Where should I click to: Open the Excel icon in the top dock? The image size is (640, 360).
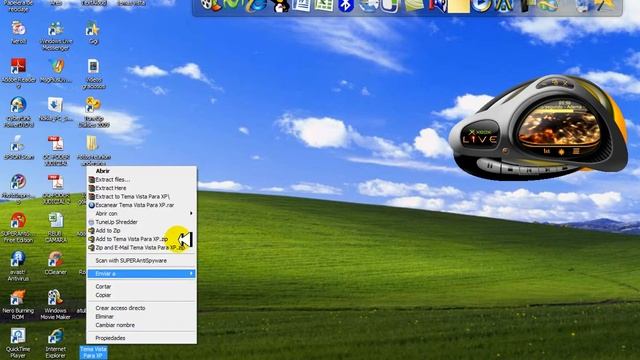coord(324,5)
